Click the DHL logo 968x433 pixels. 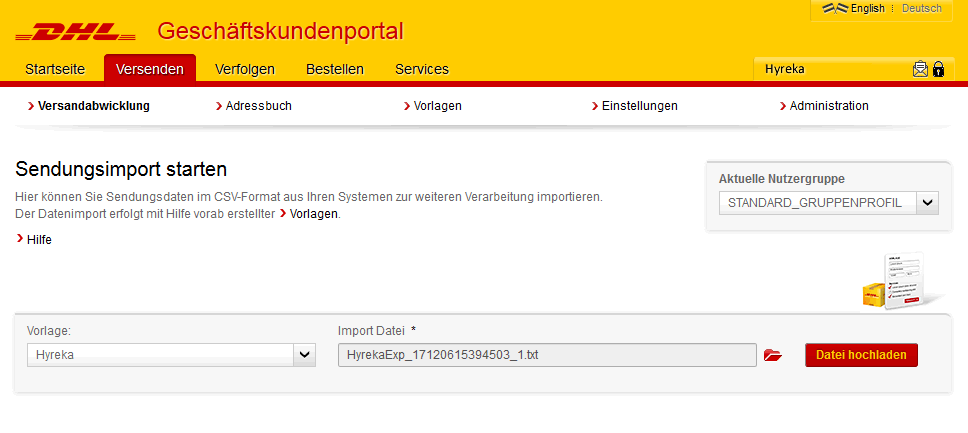click(75, 32)
